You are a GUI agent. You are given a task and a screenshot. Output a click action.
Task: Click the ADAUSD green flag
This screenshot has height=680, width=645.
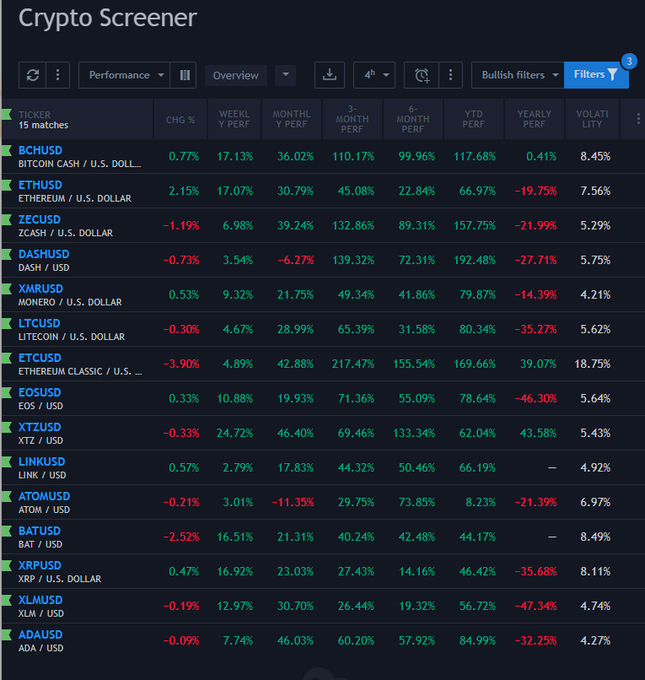point(7,635)
